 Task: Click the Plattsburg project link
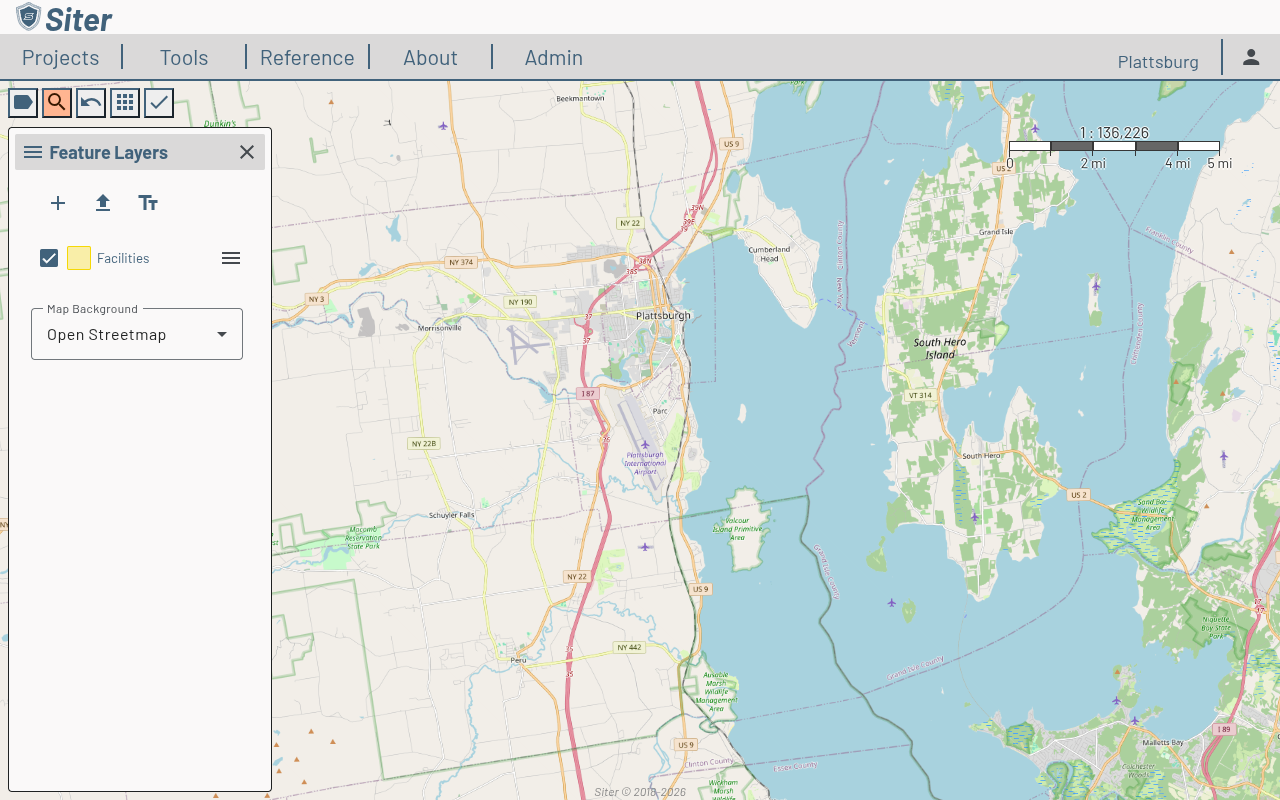click(1157, 61)
